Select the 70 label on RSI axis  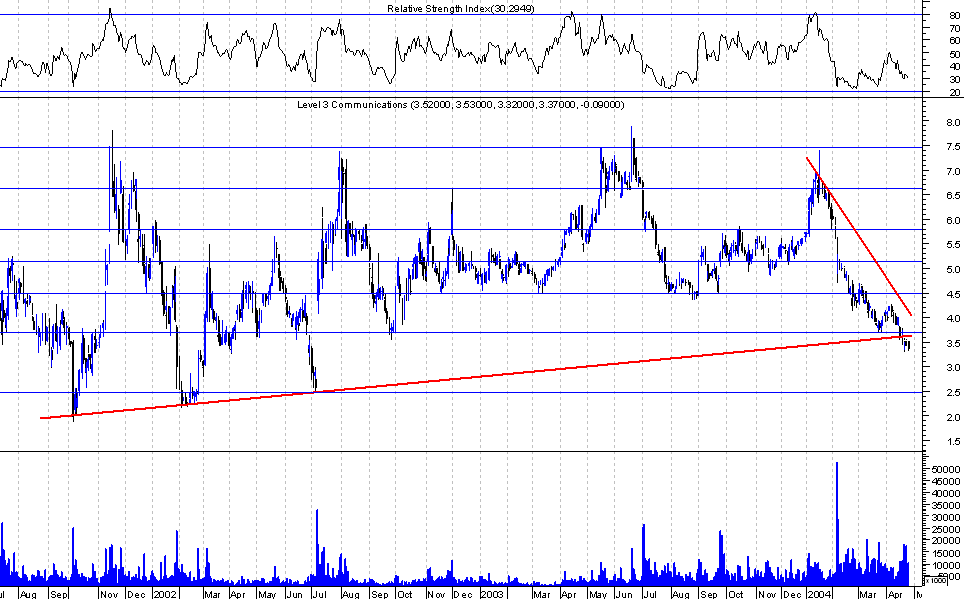[954, 29]
